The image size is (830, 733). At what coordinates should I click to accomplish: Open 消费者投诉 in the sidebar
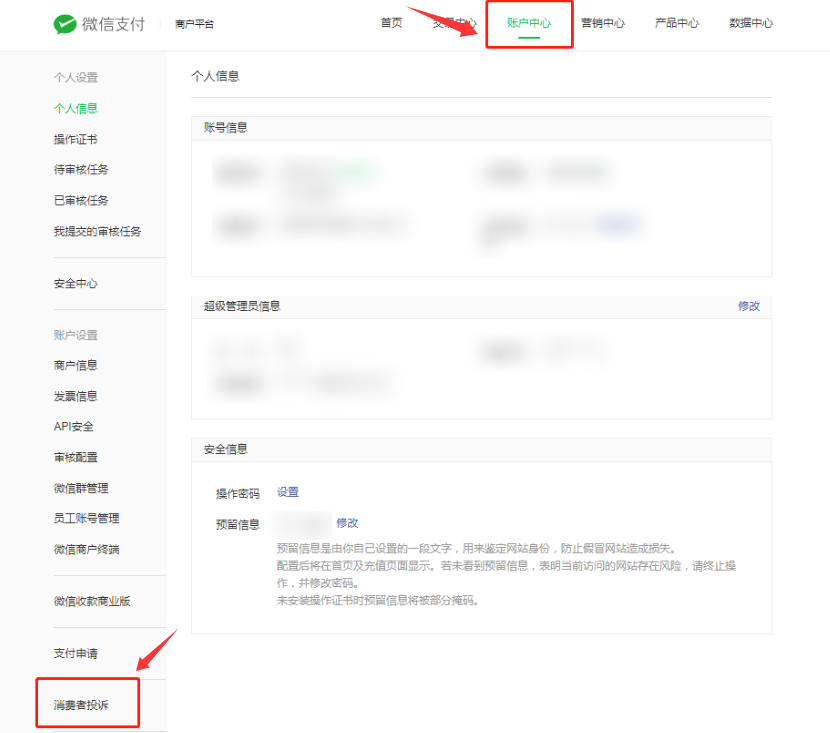click(x=81, y=705)
